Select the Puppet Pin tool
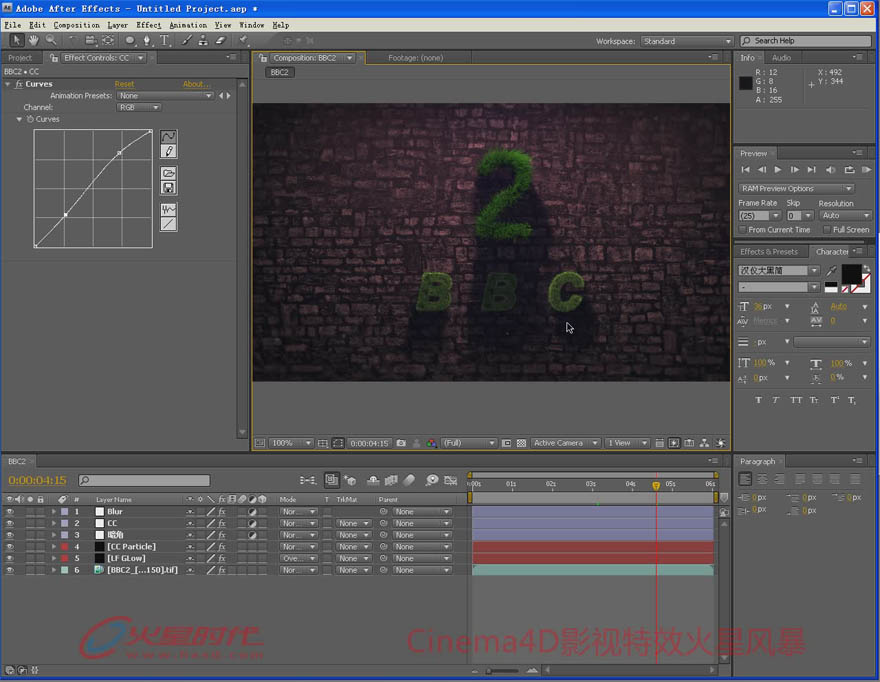Viewport: 880px width, 682px height. point(244,40)
